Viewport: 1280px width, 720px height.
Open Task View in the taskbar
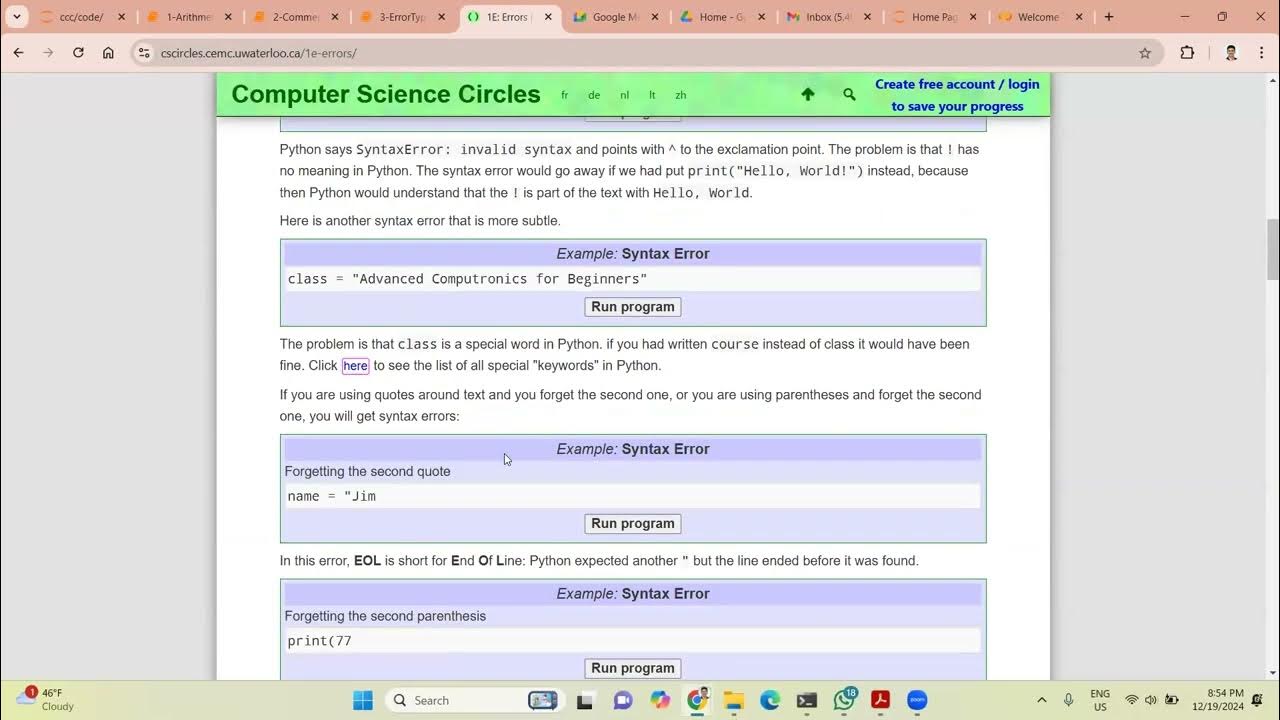[x=585, y=700]
